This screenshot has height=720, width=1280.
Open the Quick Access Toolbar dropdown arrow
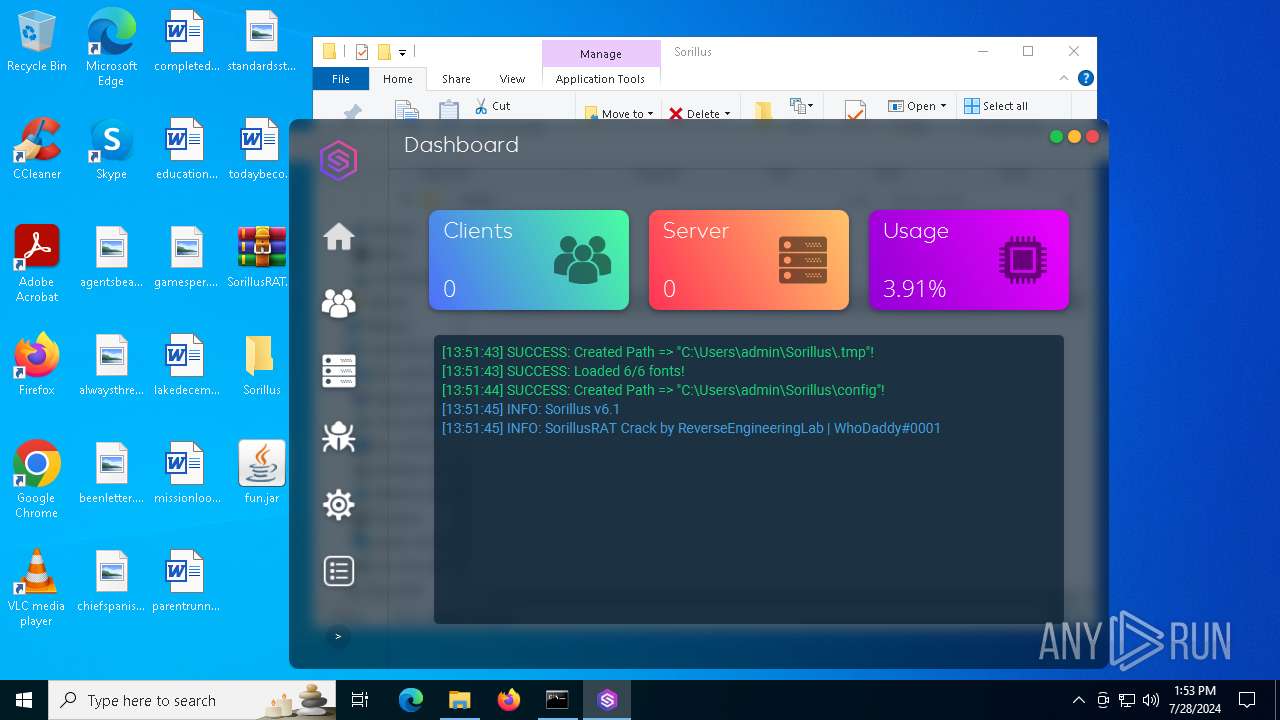click(x=402, y=52)
